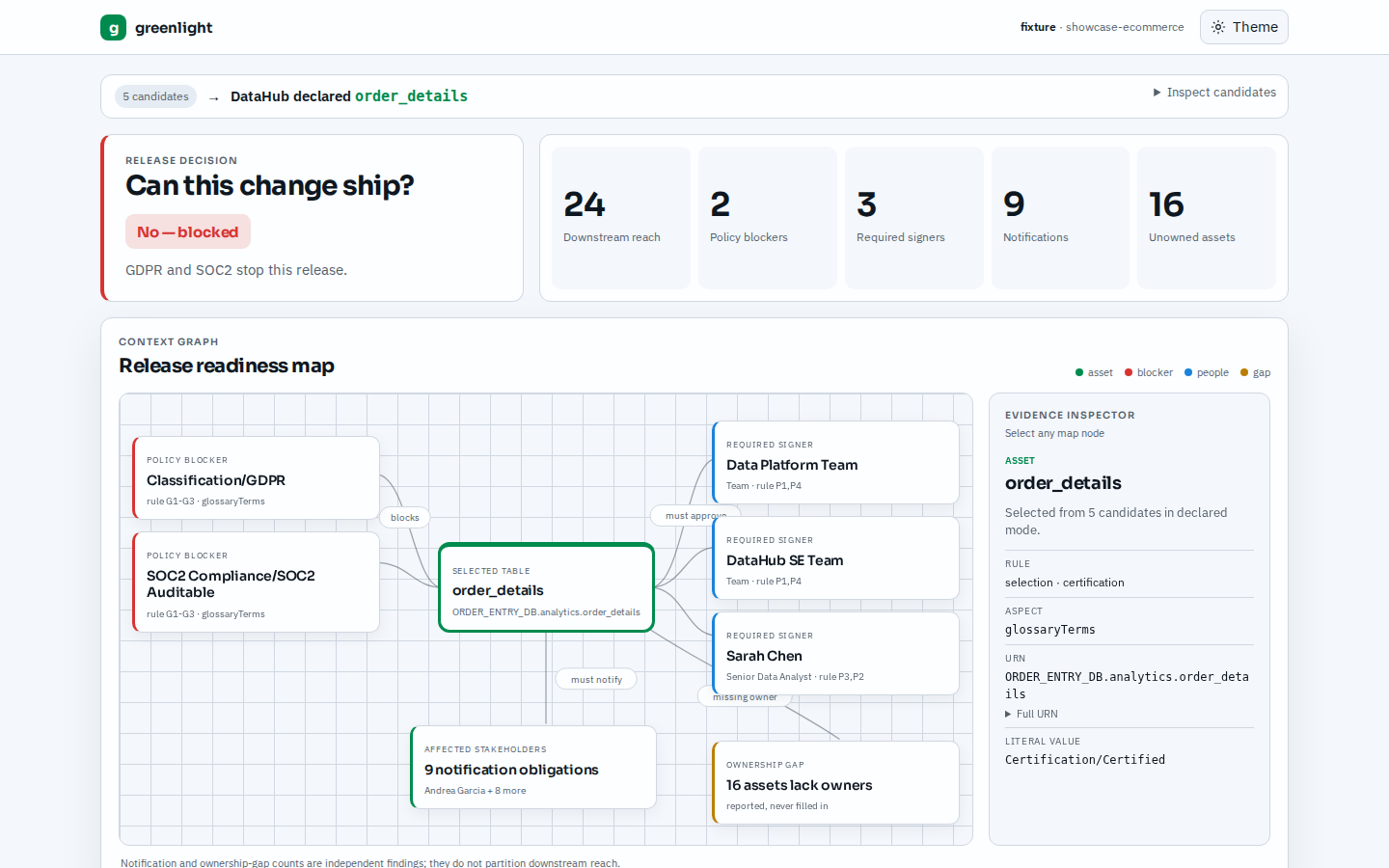The width and height of the screenshot is (1389, 868).
Task: Click the arrow icon after 5 candidates
Action: pos(214,97)
